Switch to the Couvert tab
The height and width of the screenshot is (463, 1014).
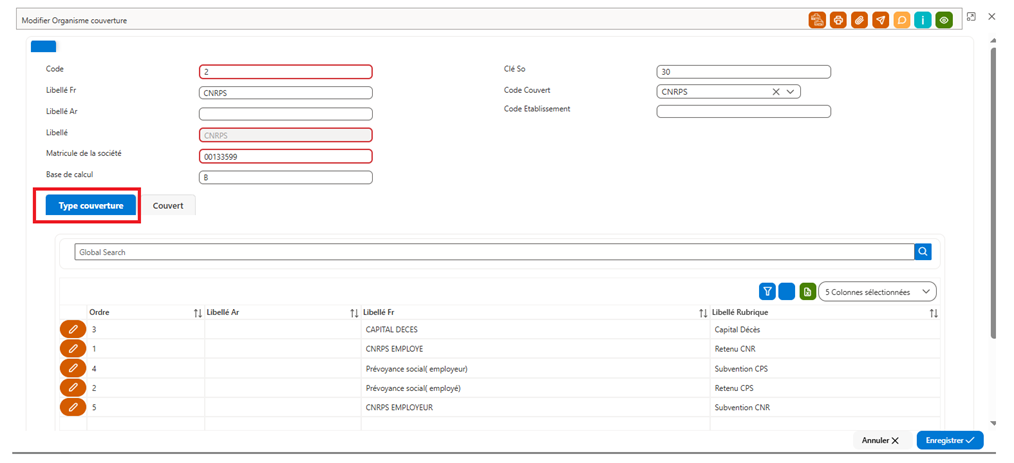pos(168,206)
